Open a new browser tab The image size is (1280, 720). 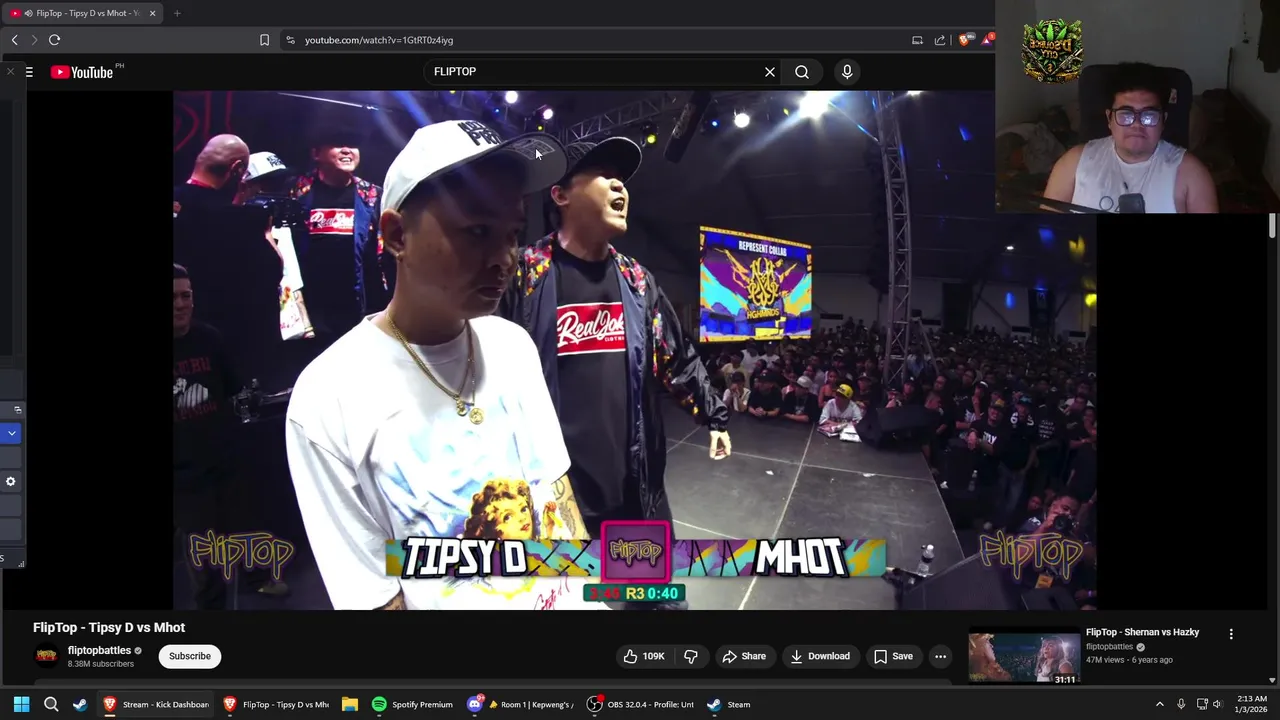[x=177, y=13]
